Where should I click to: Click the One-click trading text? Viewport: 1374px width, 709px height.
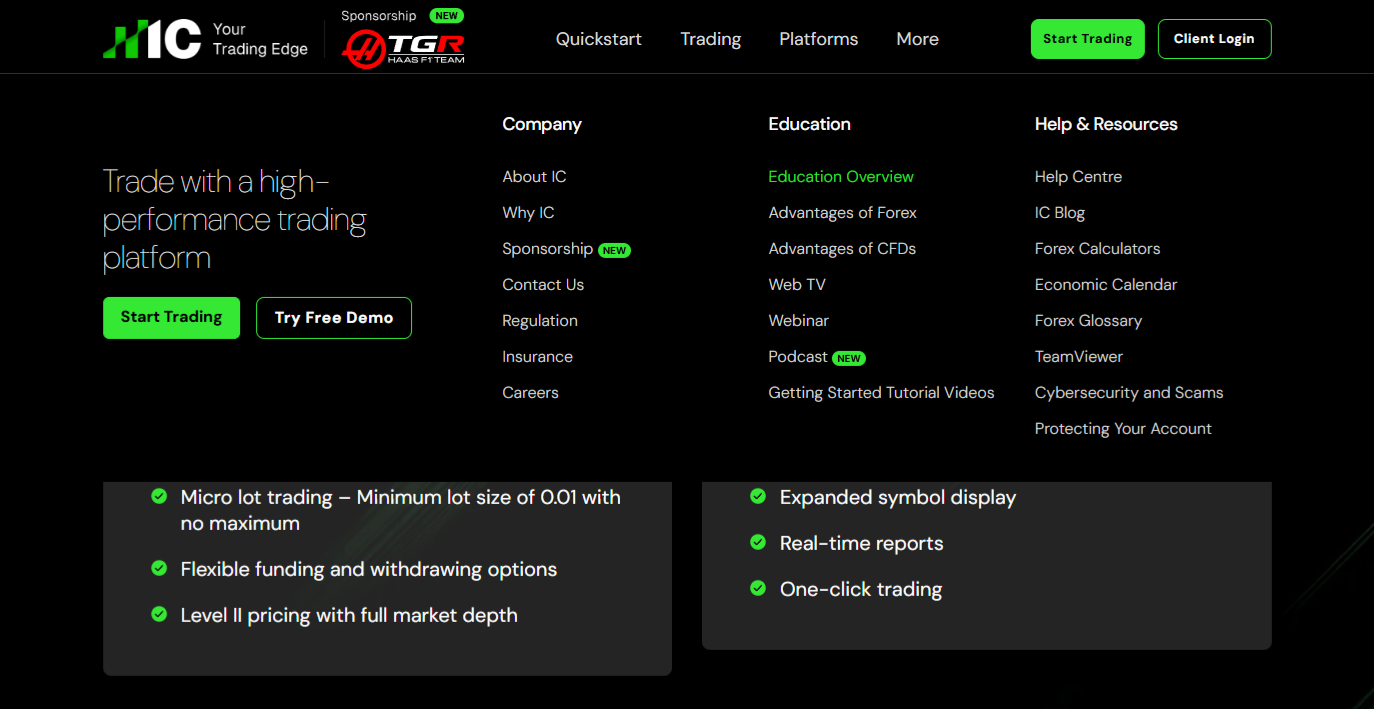click(861, 589)
